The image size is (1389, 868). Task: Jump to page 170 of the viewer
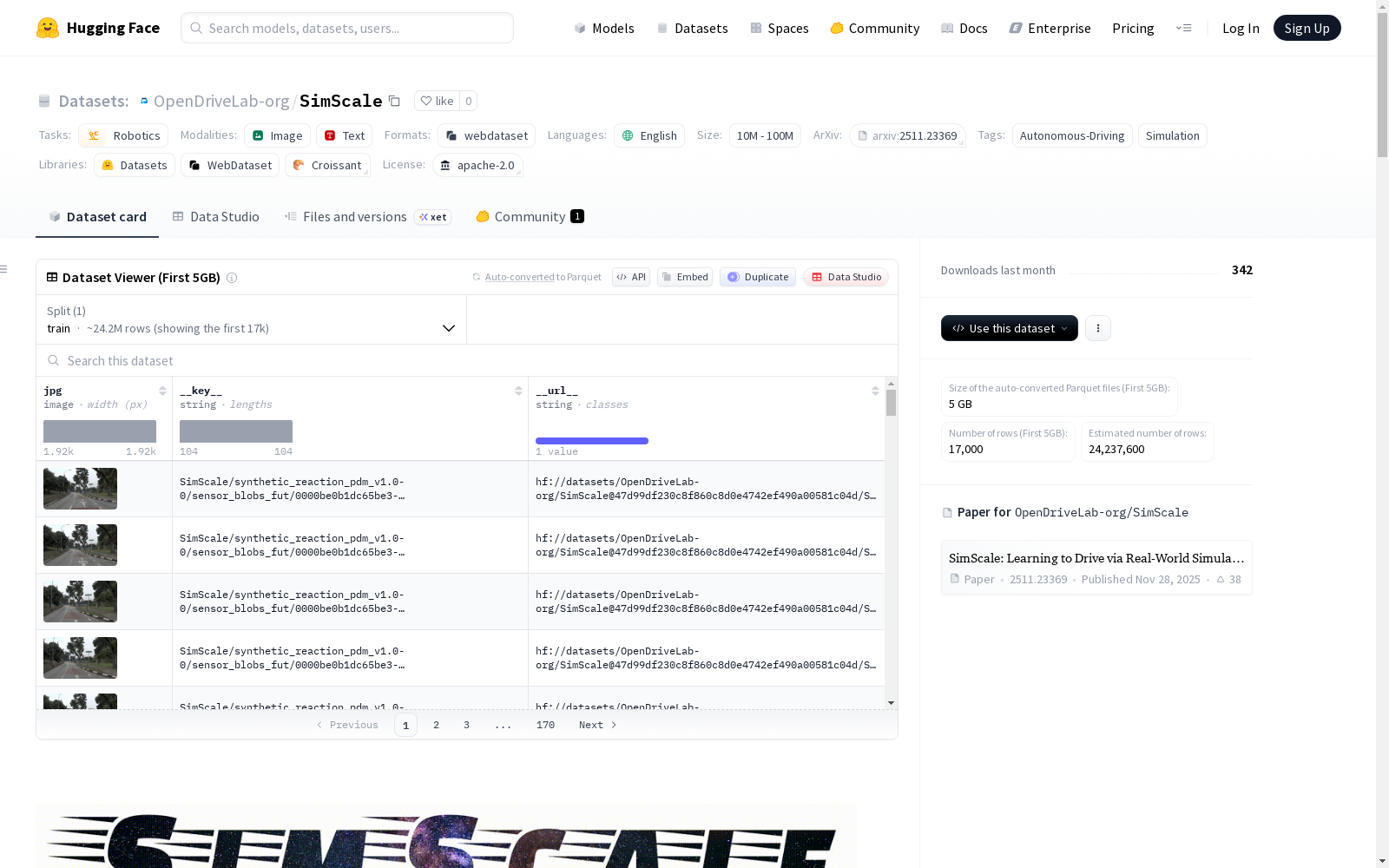click(545, 725)
